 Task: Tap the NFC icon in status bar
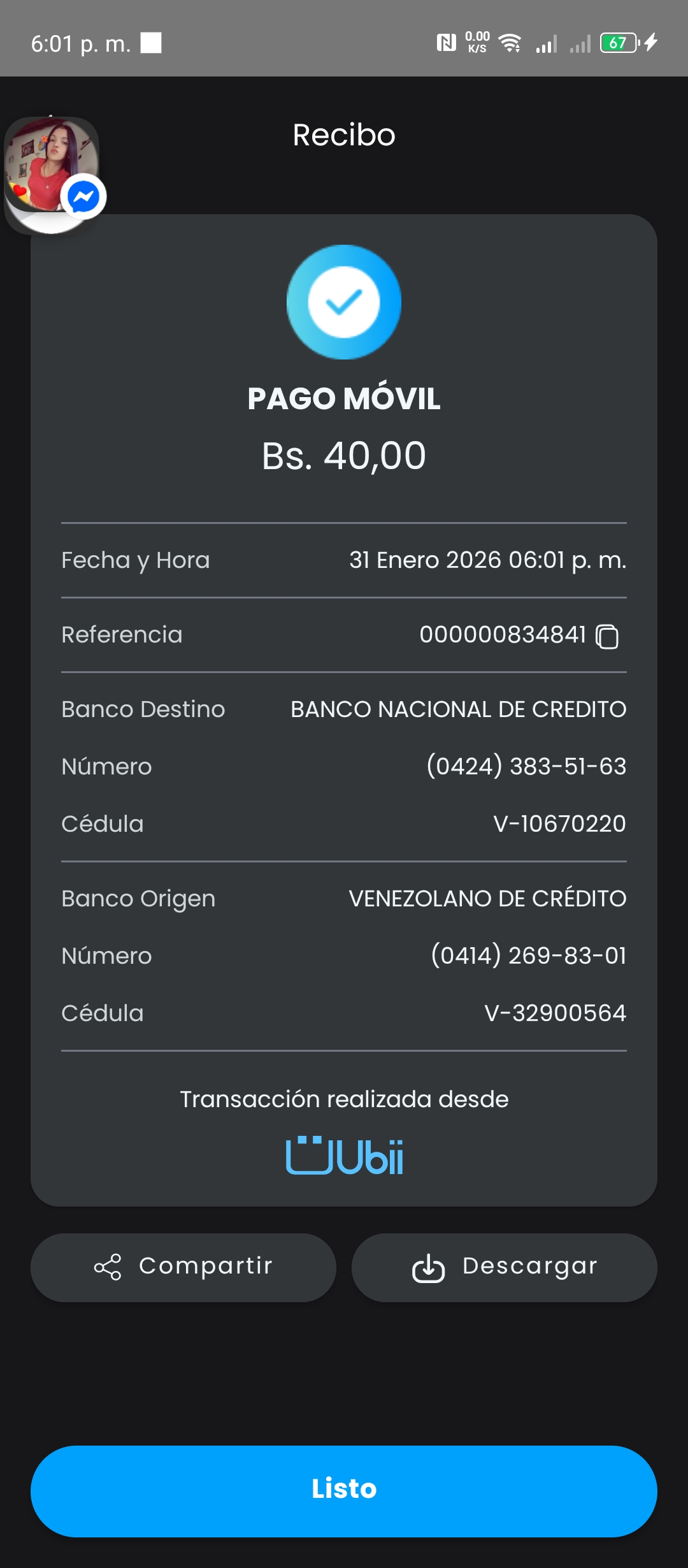[x=446, y=43]
